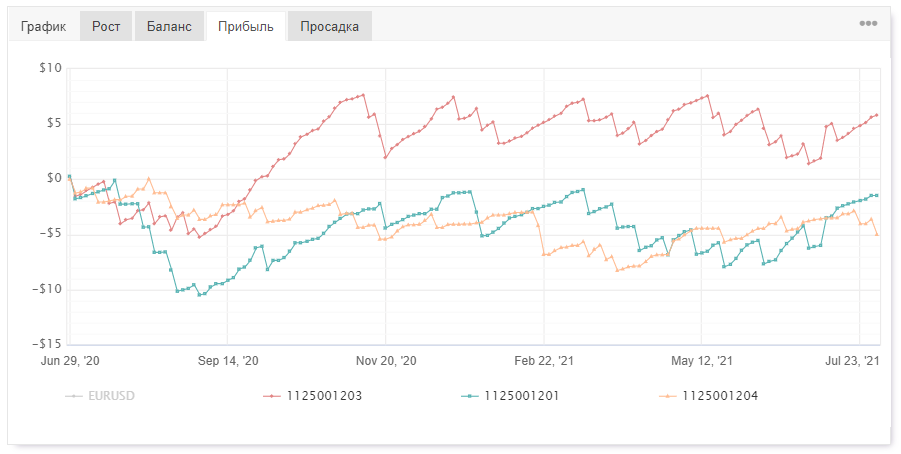The width and height of the screenshot is (901, 454).
Task: Click the Sep 14, '20 axis date label
Action: click(x=228, y=361)
